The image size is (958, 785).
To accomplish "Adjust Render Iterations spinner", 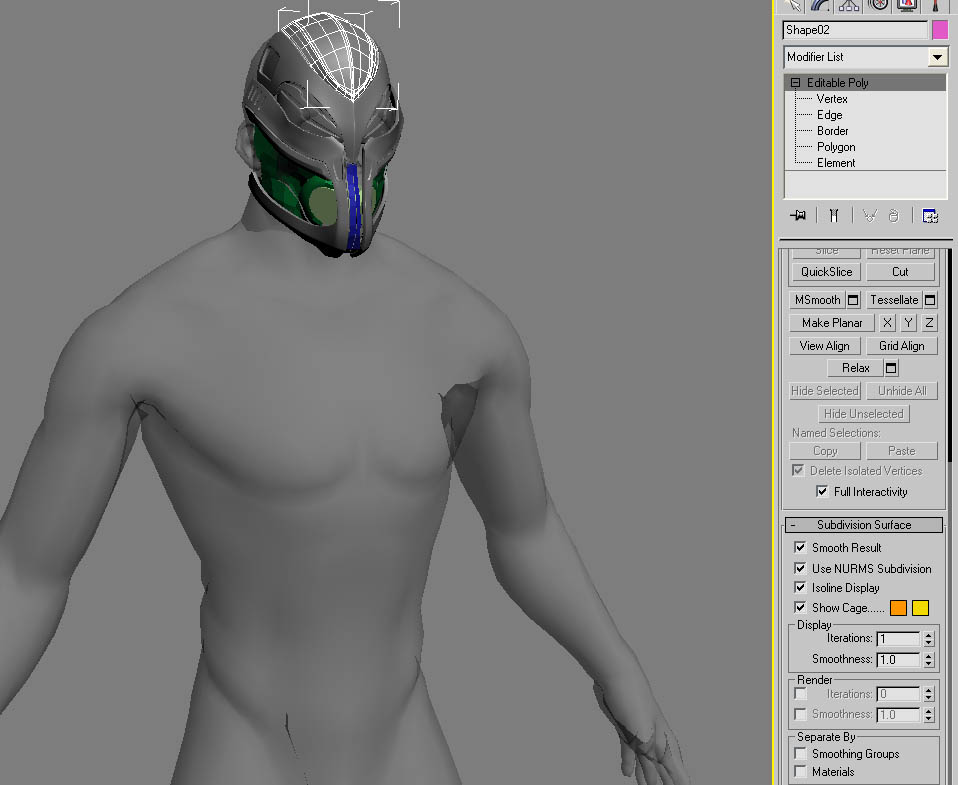I will point(929,695).
